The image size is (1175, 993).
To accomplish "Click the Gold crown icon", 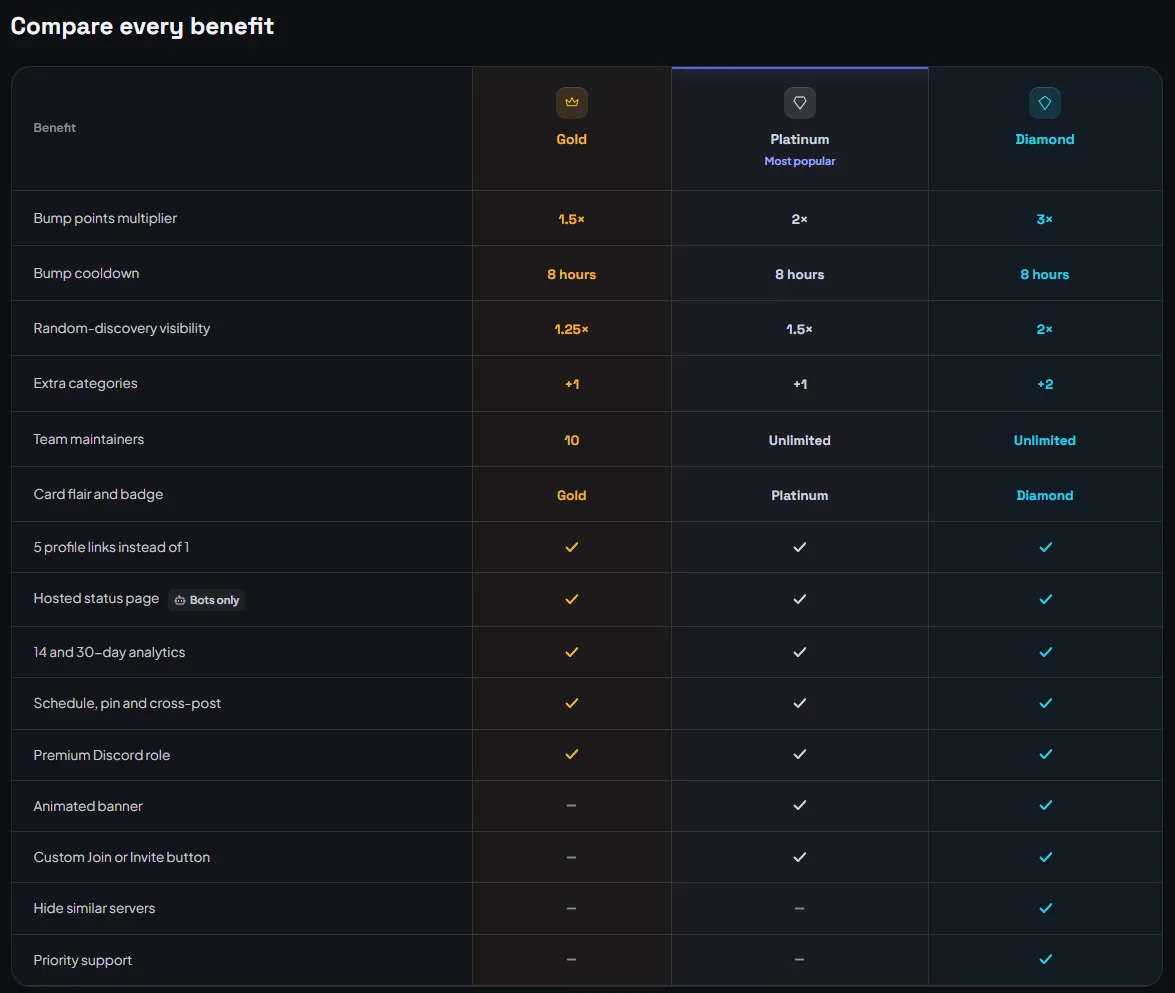I will coord(572,103).
